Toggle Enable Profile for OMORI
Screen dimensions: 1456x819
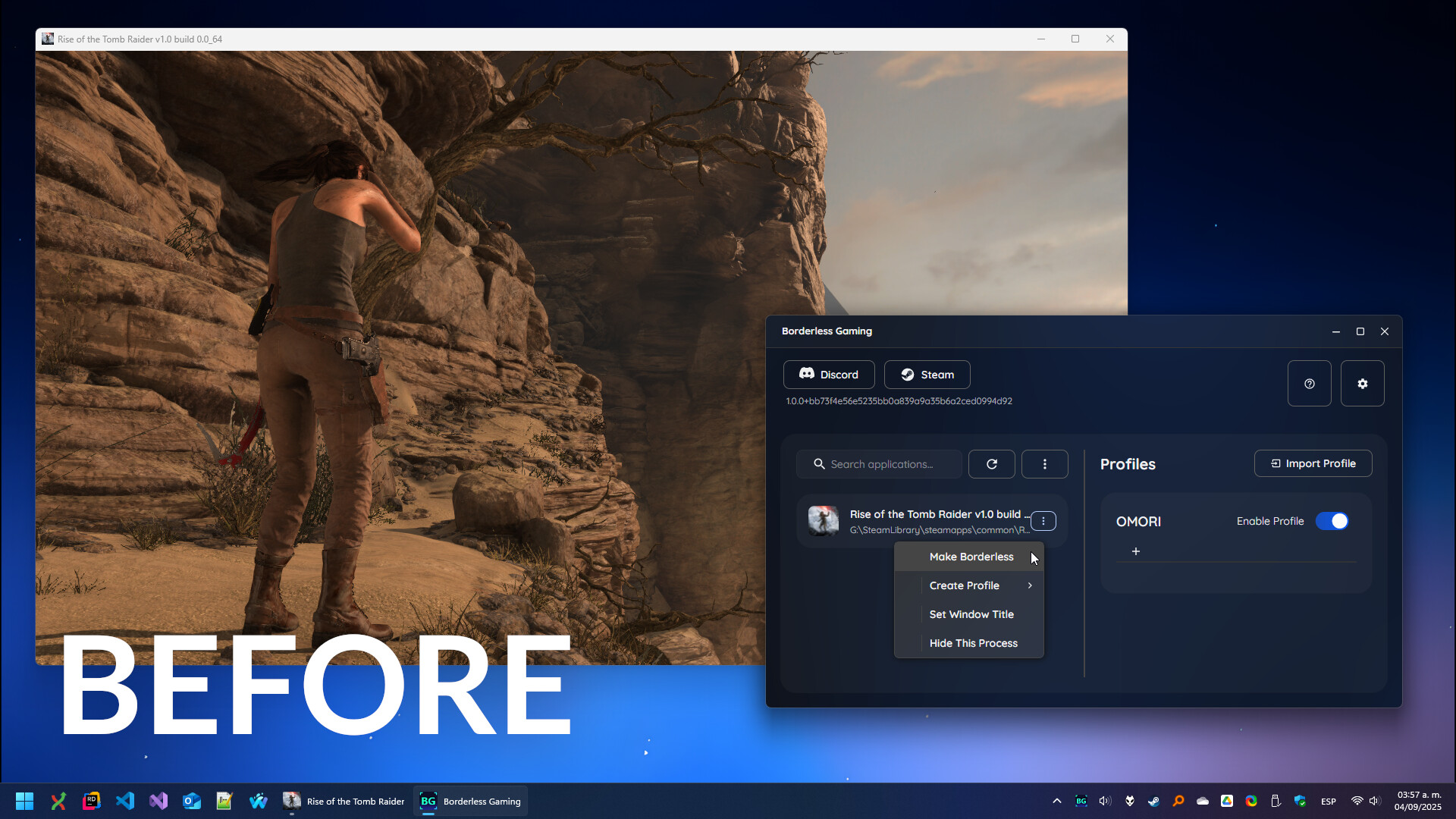tap(1332, 521)
